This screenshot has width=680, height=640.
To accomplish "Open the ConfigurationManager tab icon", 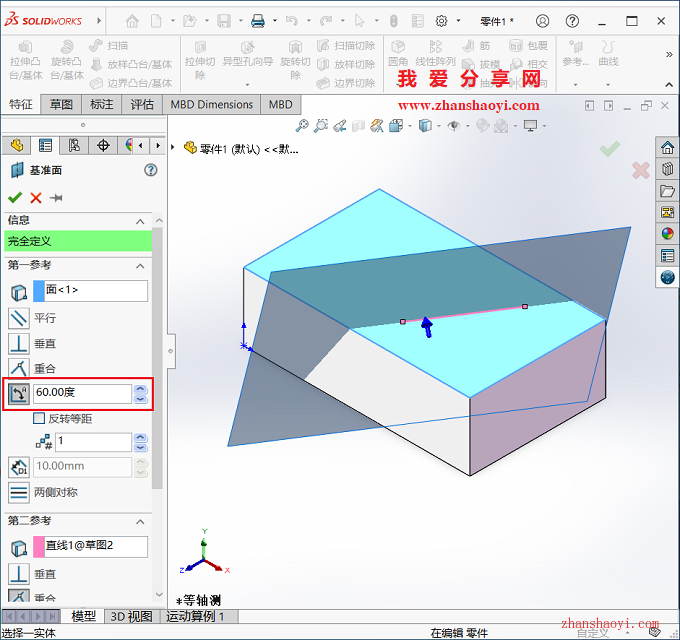I will point(74,145).
